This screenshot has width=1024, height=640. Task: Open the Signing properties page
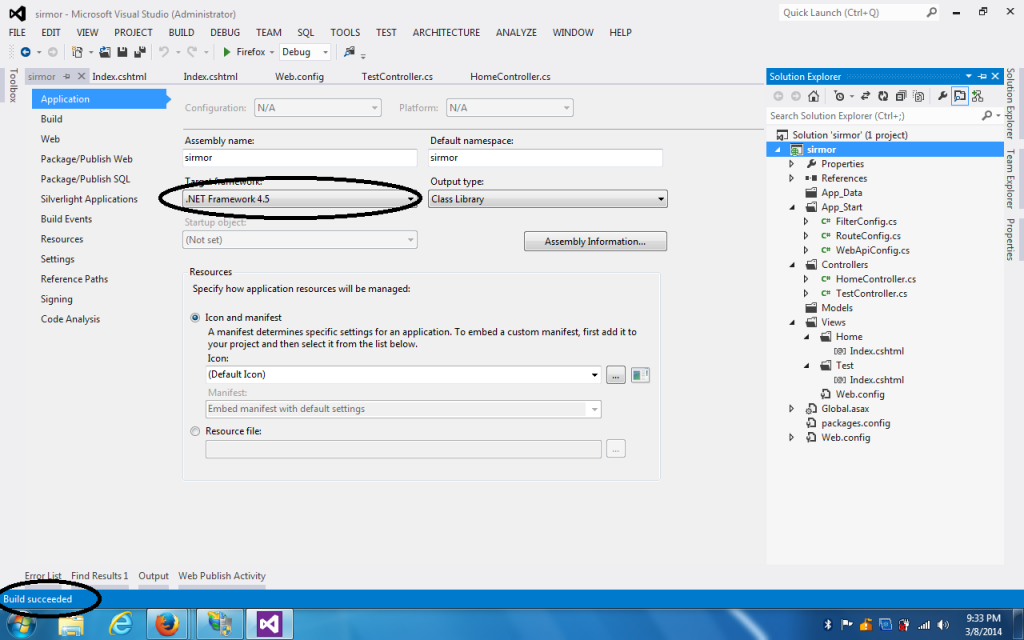tap(56, 299)
